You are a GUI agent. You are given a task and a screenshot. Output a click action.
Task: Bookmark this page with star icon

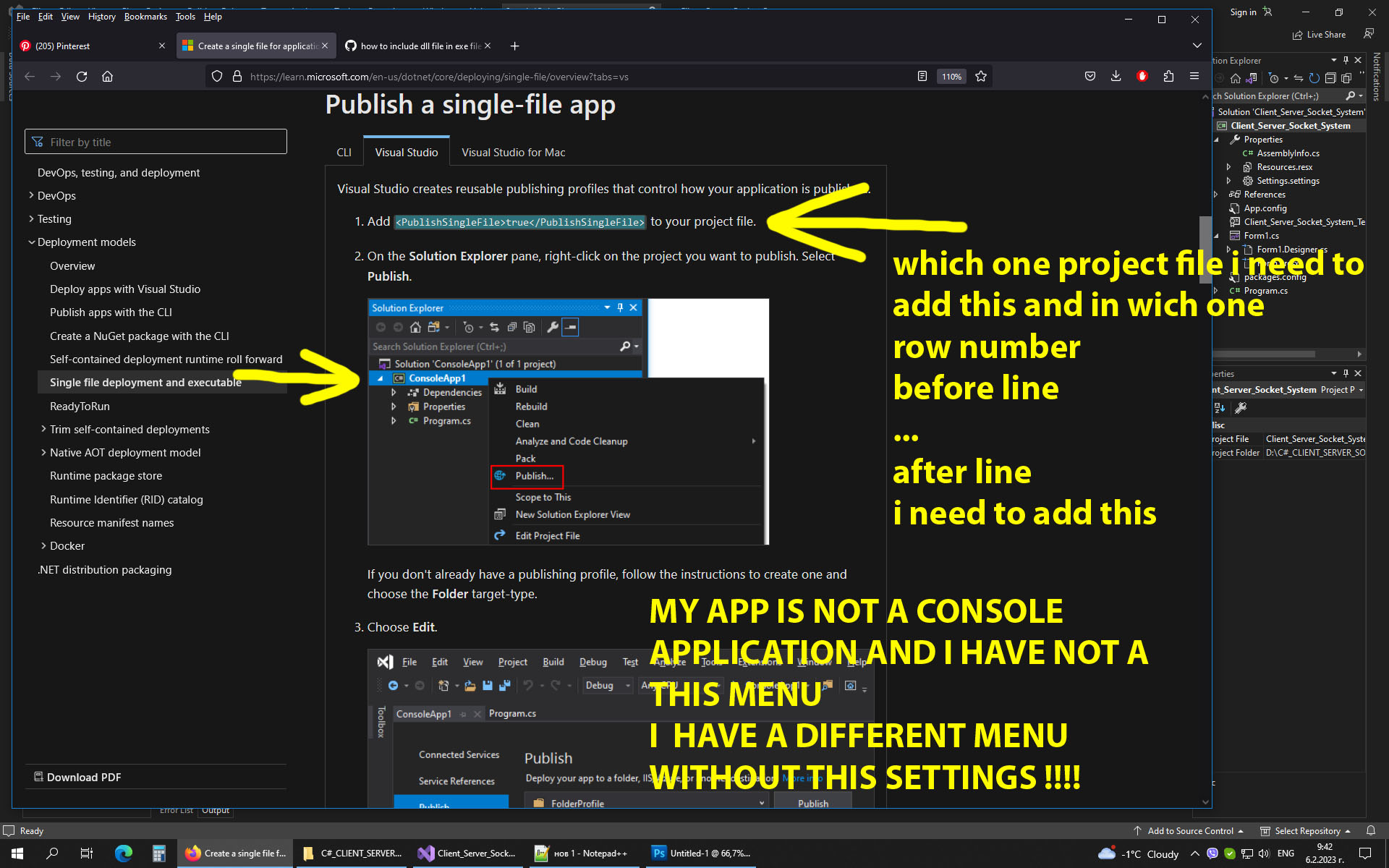(981, 77)
